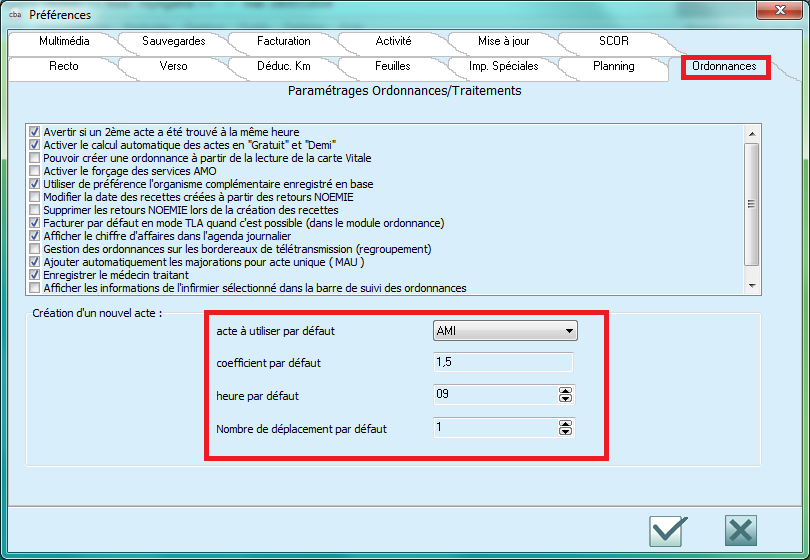Click the options list scroll up arrow
This screenshot has width=810, height=560.
pos(752,134)
